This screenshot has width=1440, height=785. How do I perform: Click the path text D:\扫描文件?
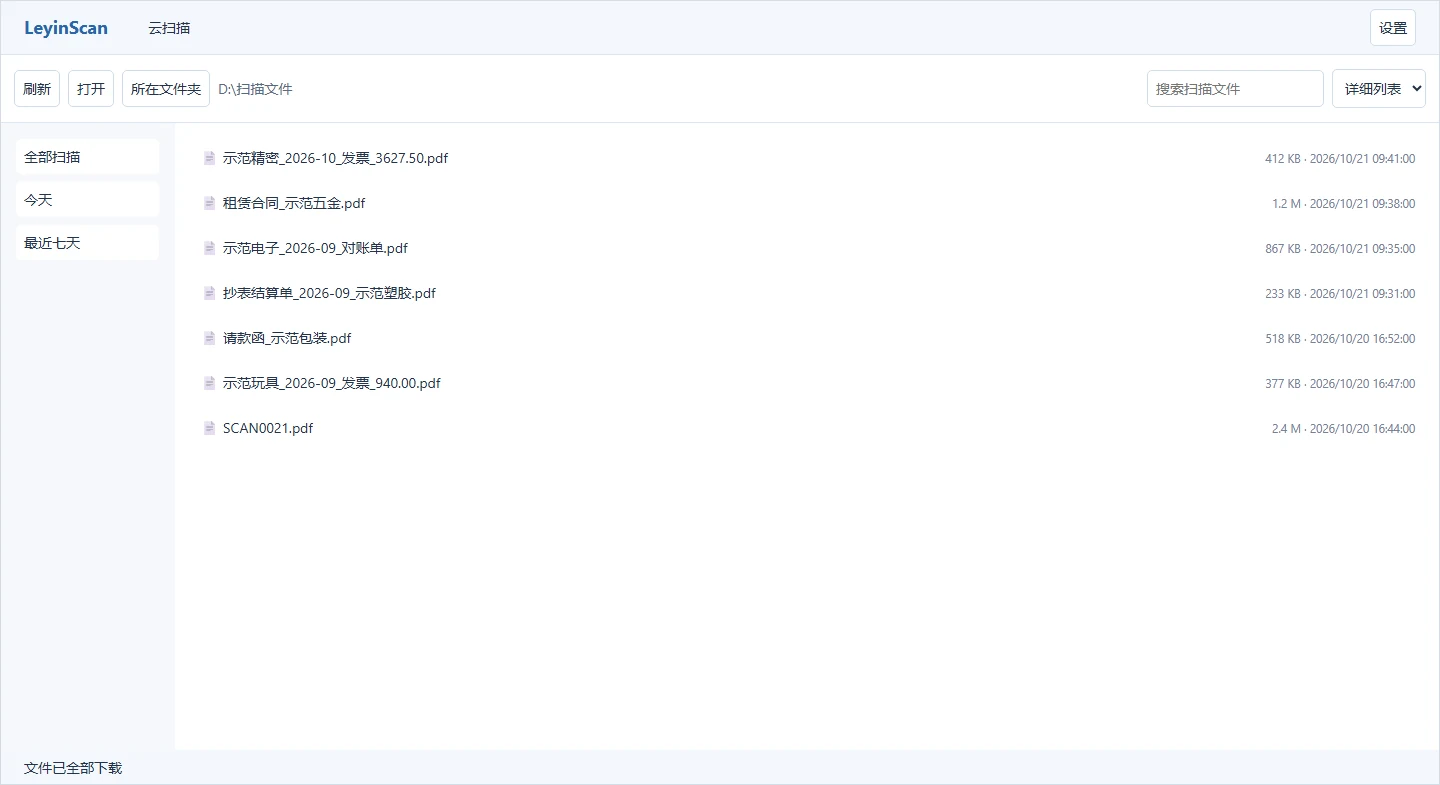[x=255, y=89]
